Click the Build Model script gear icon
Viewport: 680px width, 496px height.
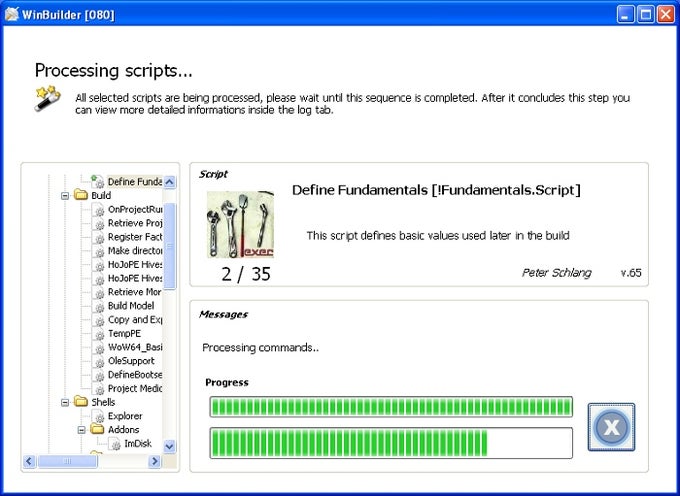point(99,307)
